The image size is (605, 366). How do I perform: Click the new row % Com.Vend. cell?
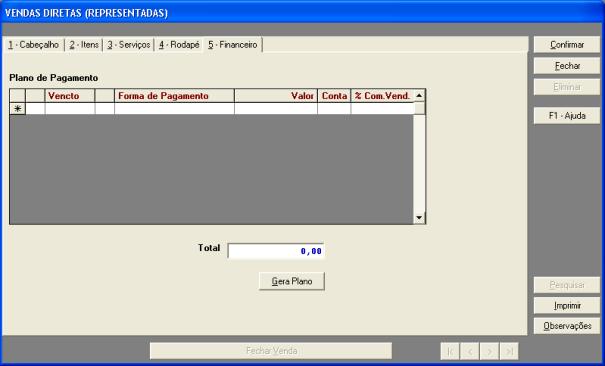[382, 109]
